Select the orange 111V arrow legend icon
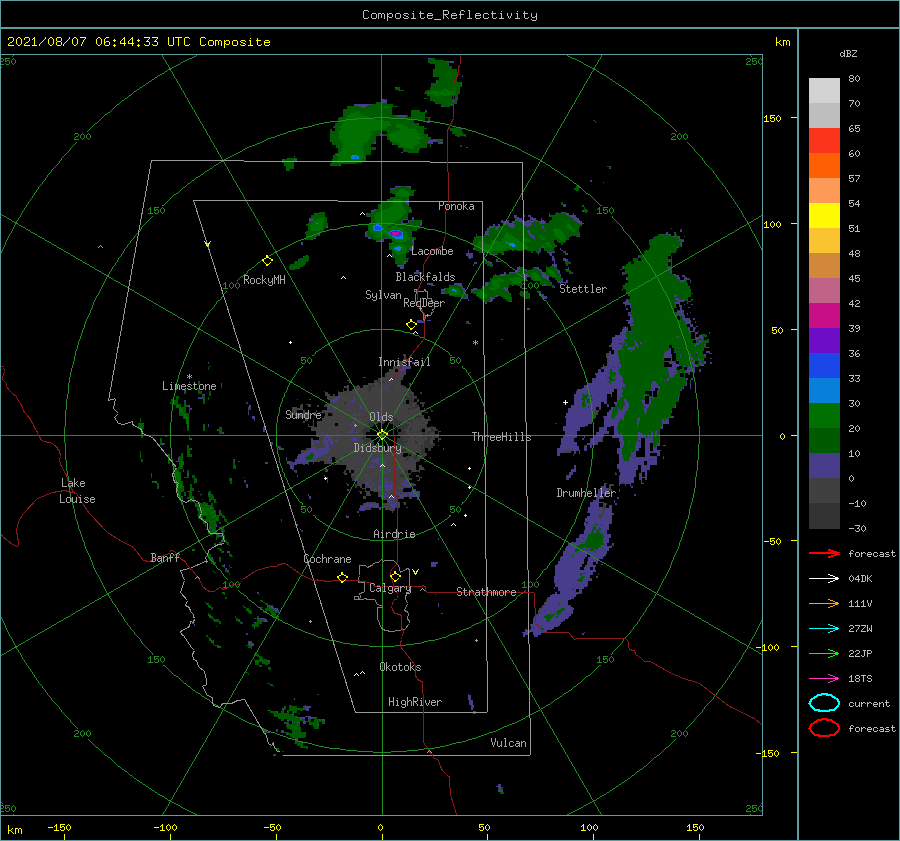The image size is (900, 841). pyautogui.click(x=824, y=603)
